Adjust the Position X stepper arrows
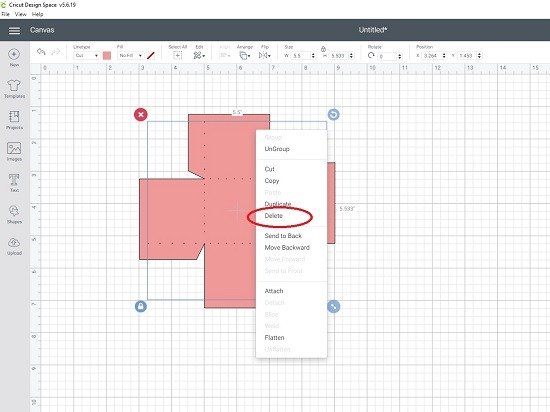Image resolution: width=550 pixels, height=412 pixels. [x=444, y=56]
